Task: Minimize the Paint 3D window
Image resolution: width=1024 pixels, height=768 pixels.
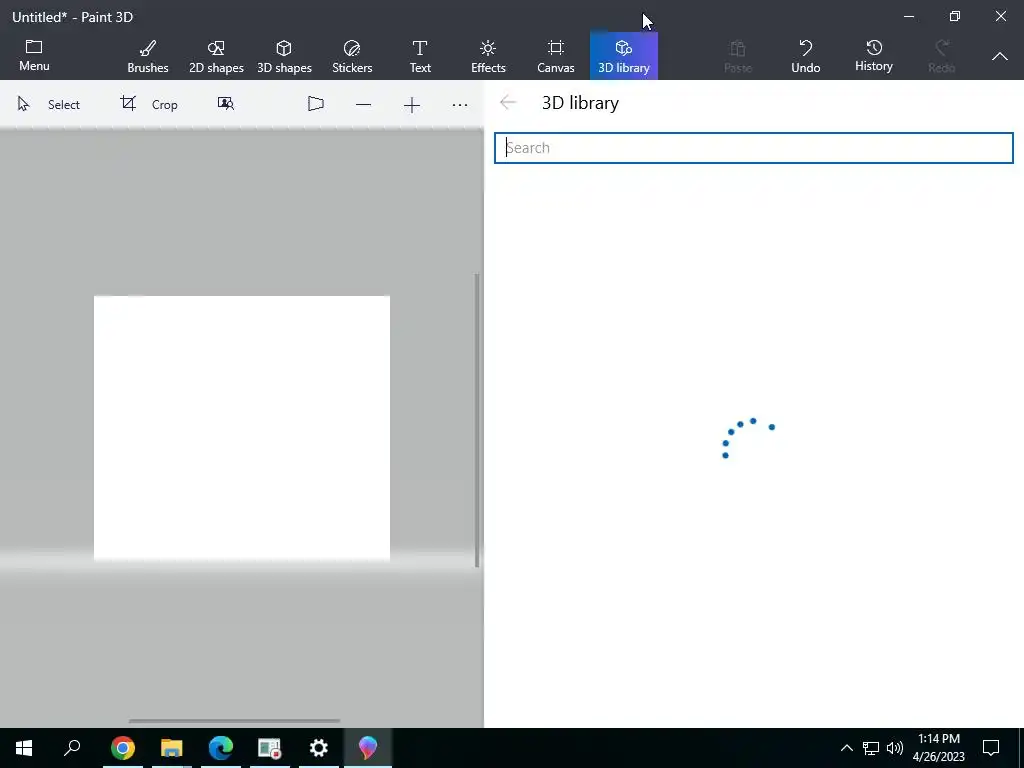Action: pos(909,16)
